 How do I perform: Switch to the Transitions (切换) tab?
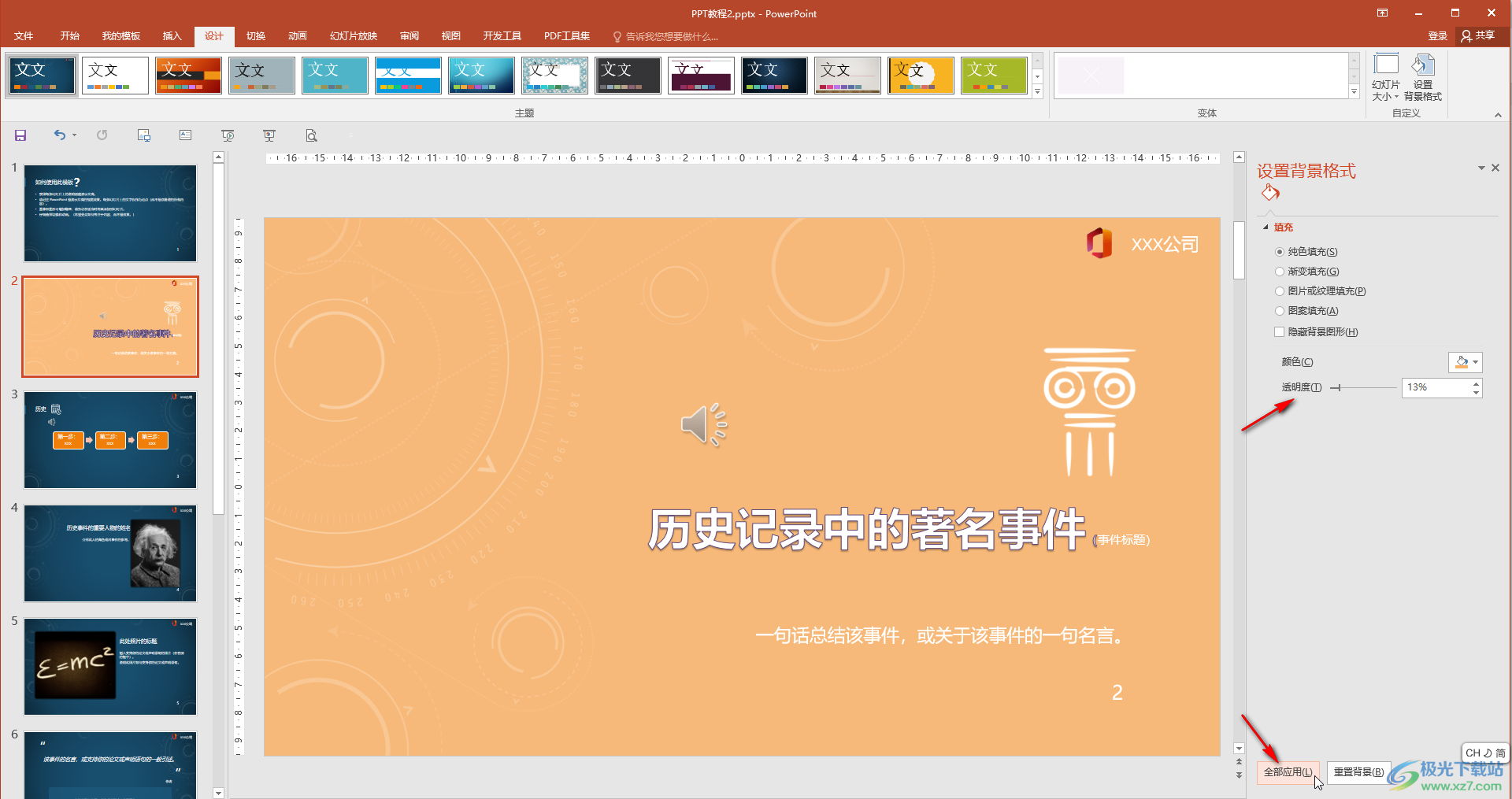pyautogui.click(x=256, y=36)
